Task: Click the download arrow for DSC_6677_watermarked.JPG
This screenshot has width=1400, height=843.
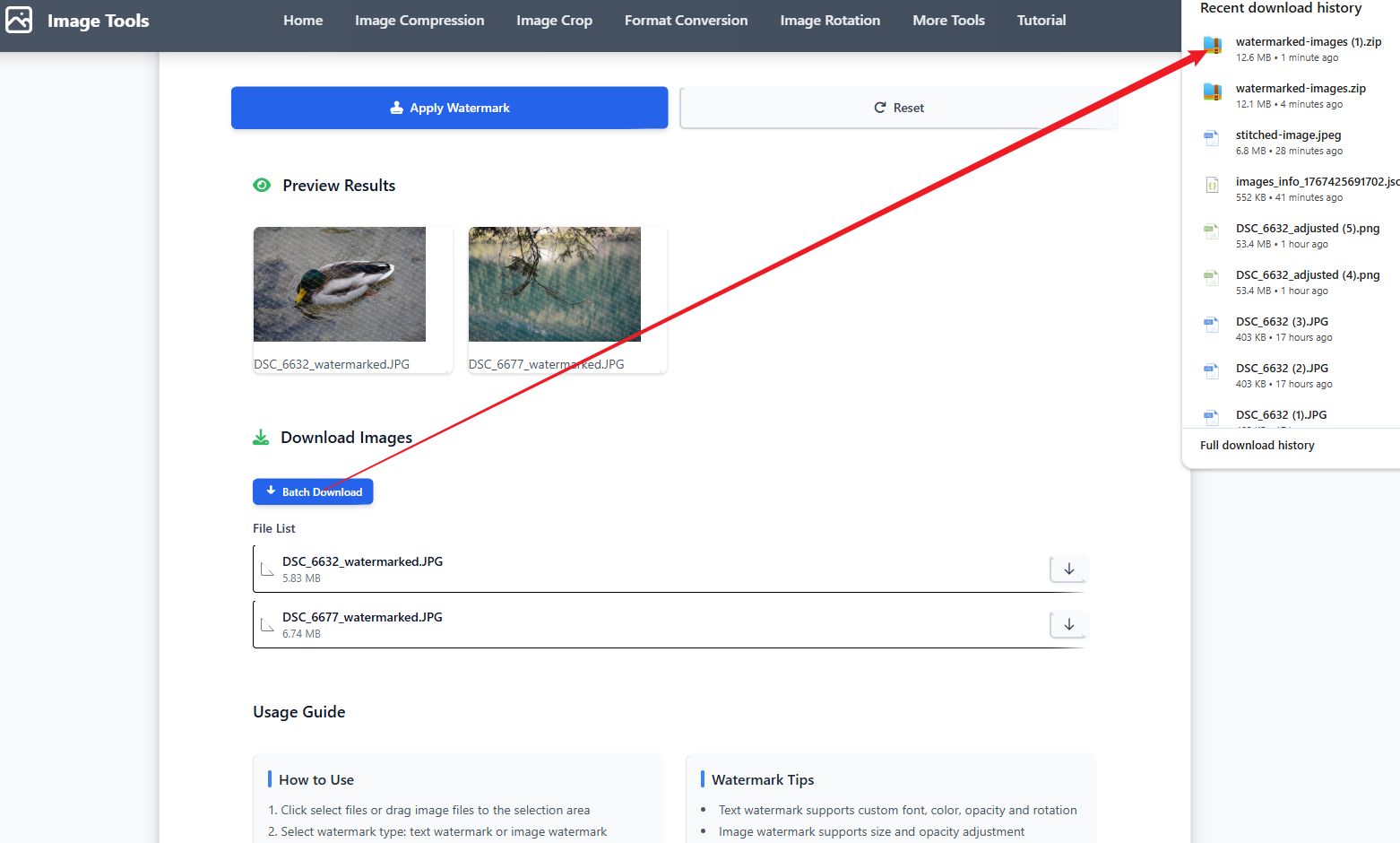Action: pyautogui.click(x=1068, y=625)
